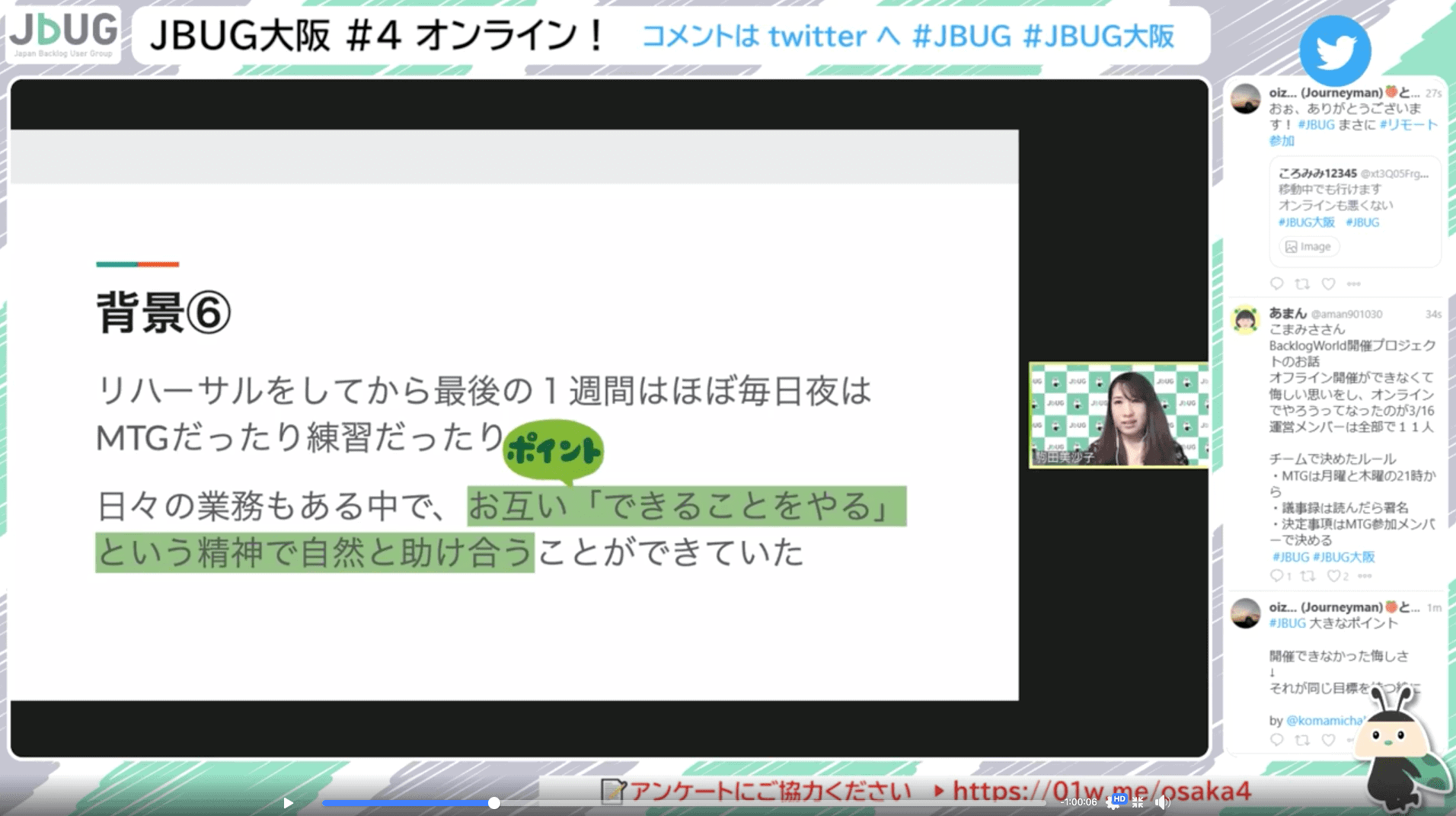Click the video progress slider handle
The image size is (1456, 816).
[493, 803]
